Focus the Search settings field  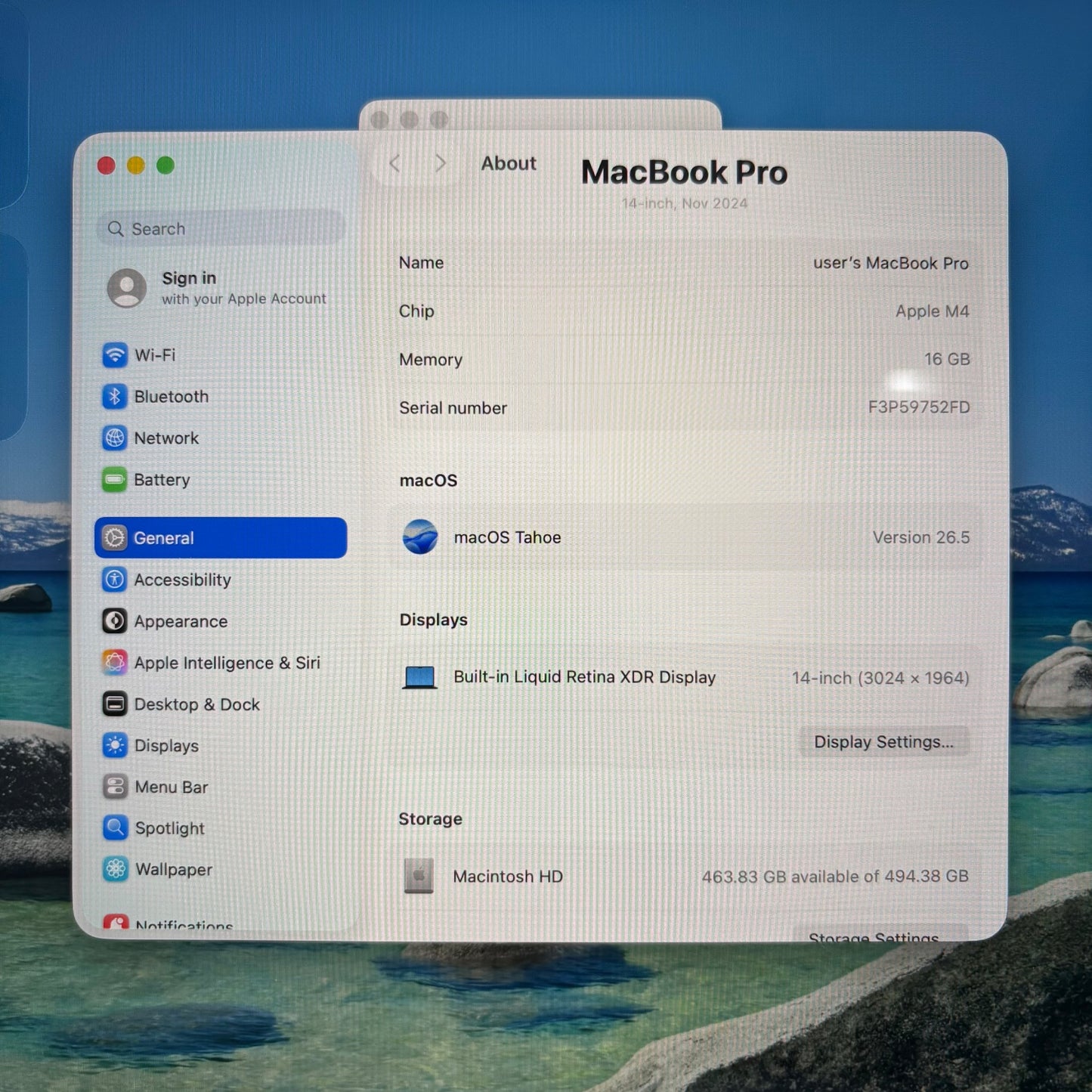pos(221,229)
